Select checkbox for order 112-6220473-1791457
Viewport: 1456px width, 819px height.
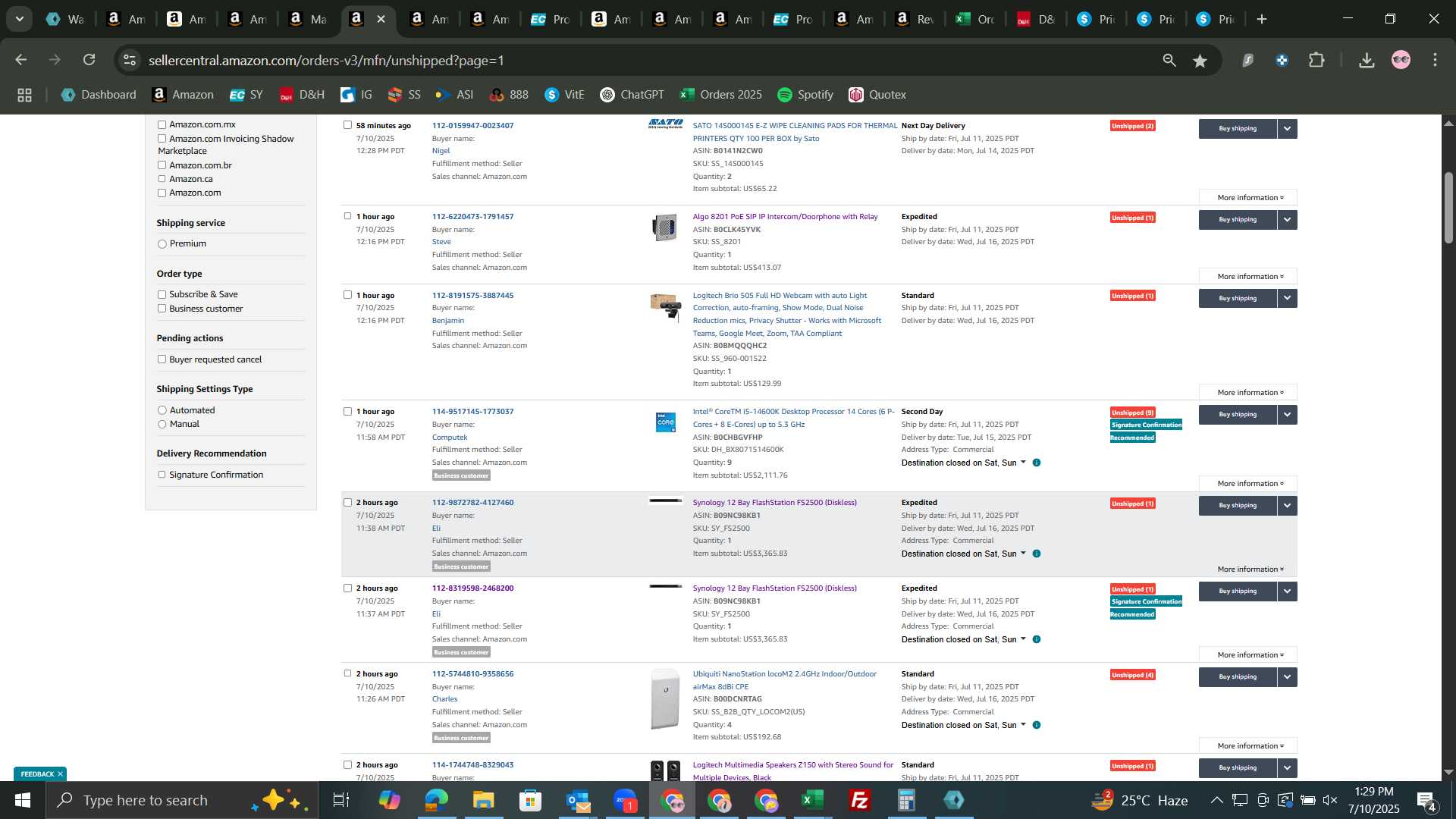[x=347, y=216]
